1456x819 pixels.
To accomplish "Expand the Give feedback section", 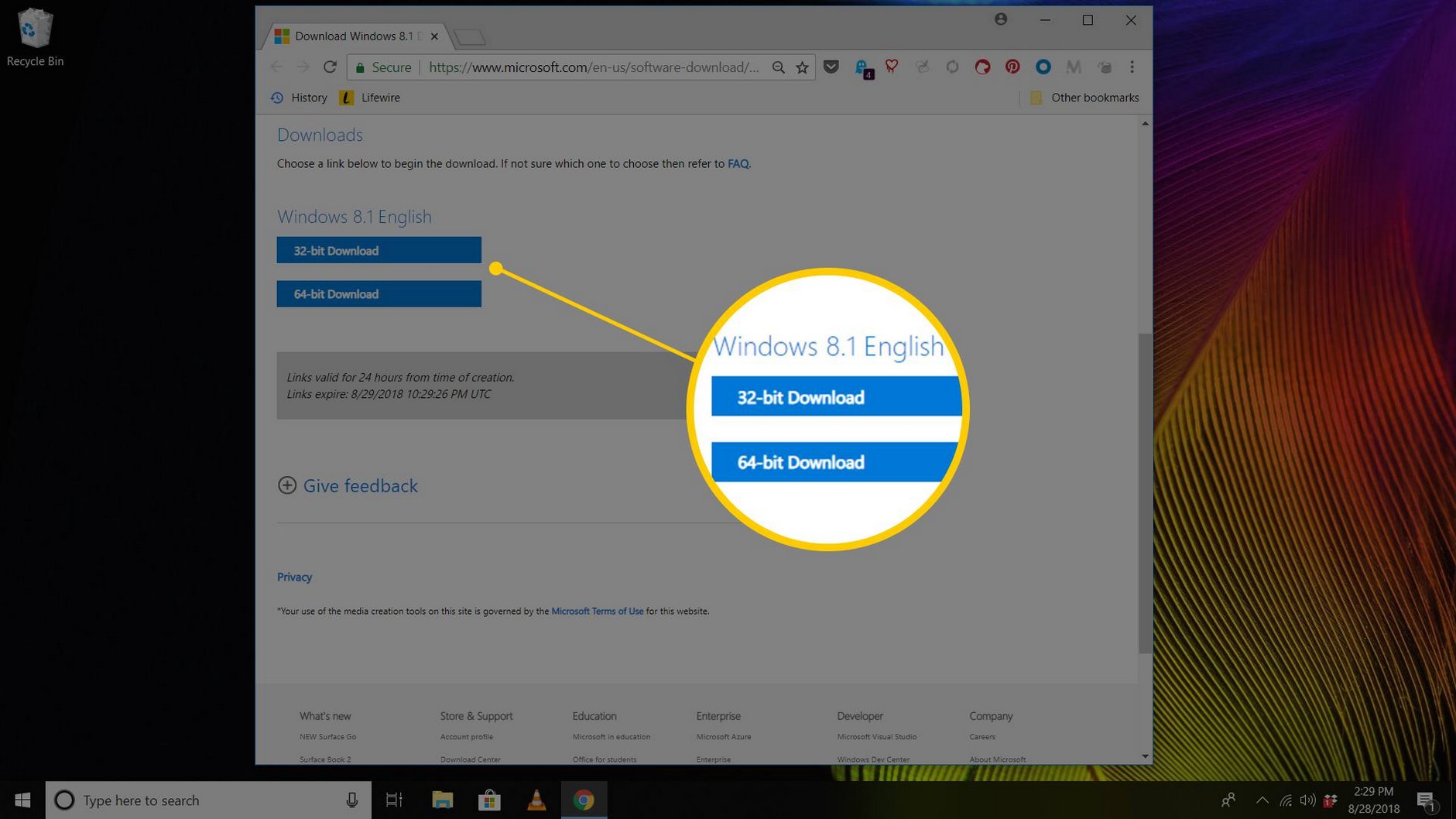I will point(348,485).
